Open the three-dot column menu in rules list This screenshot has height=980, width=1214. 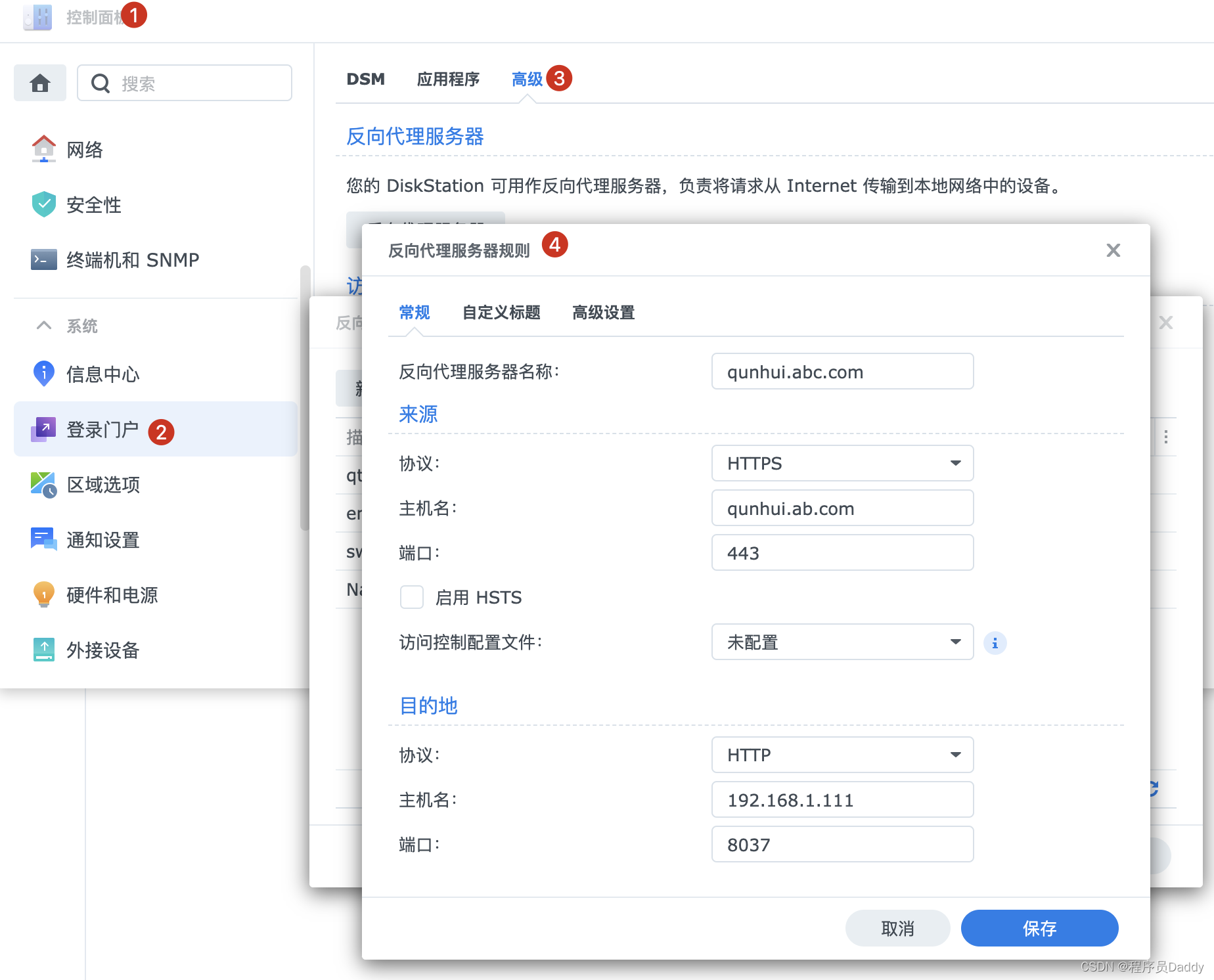point(1166,437)
